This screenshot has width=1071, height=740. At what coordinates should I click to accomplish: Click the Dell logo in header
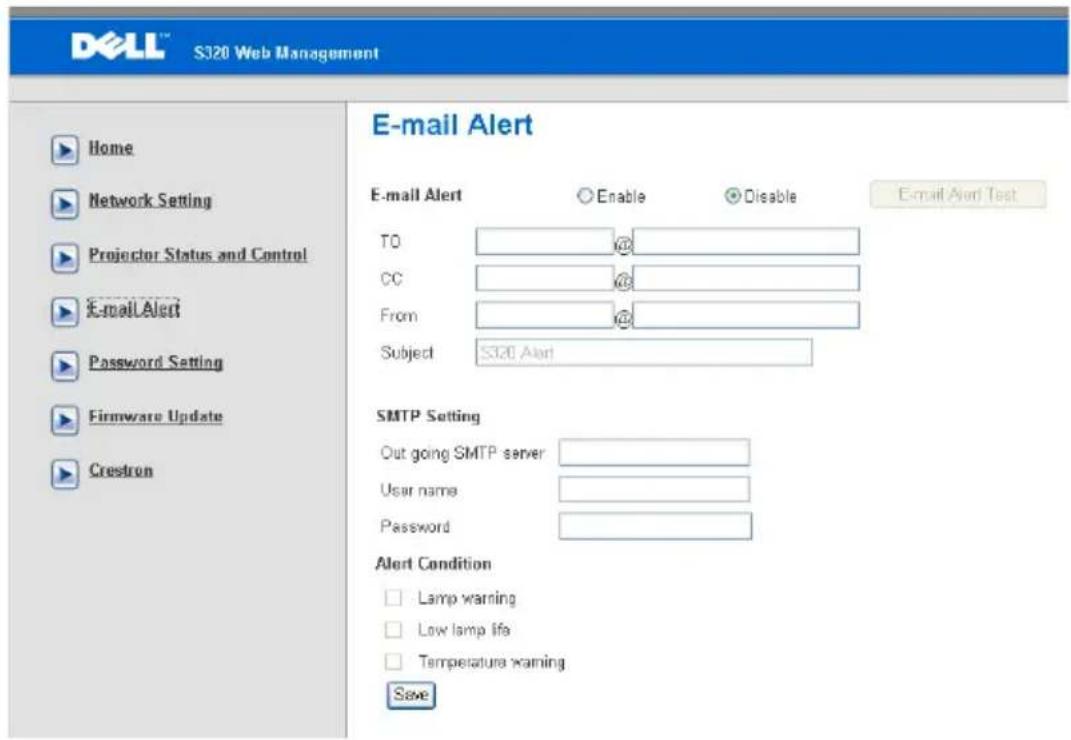[119, 46]
